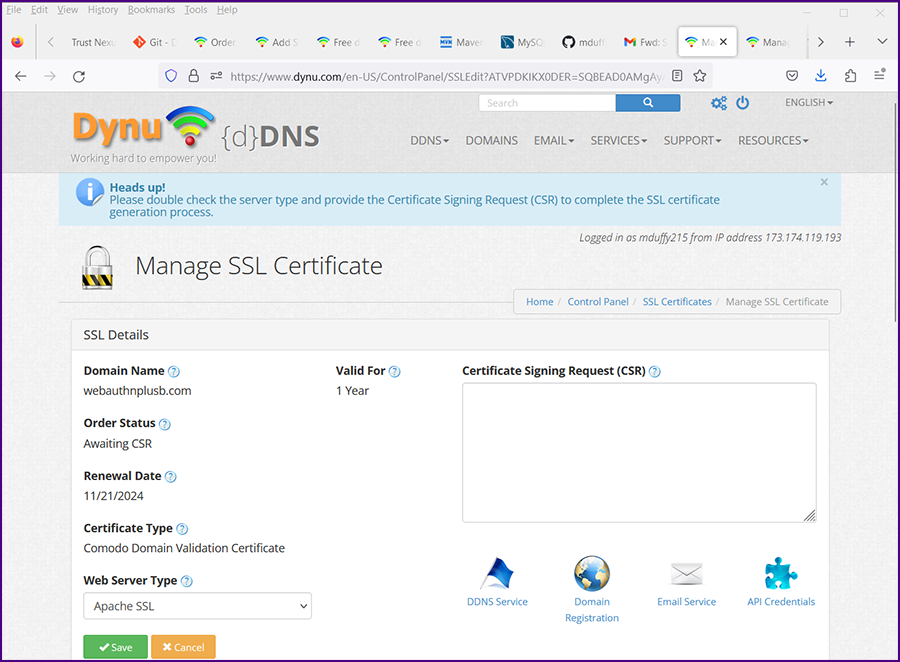The height and width of the screenshot is (662, 900).
Task: Open the ENGLISH language dropdown
Action: pos(809,102)
